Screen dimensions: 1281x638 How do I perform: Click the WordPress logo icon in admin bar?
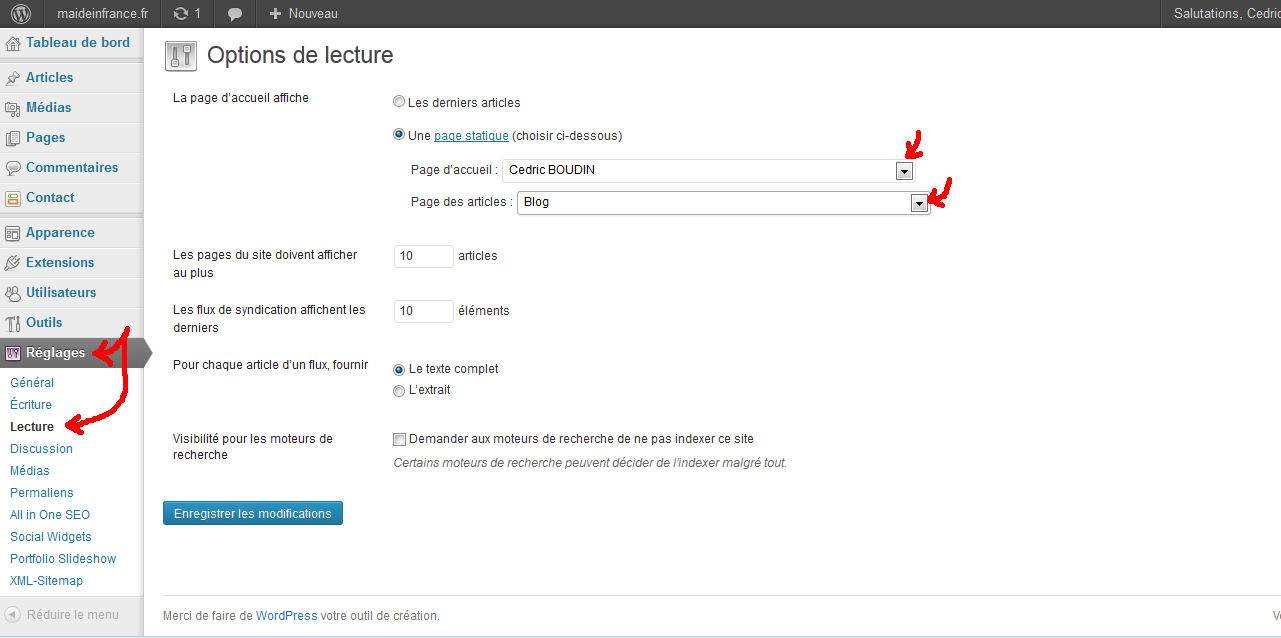[21, 14]
